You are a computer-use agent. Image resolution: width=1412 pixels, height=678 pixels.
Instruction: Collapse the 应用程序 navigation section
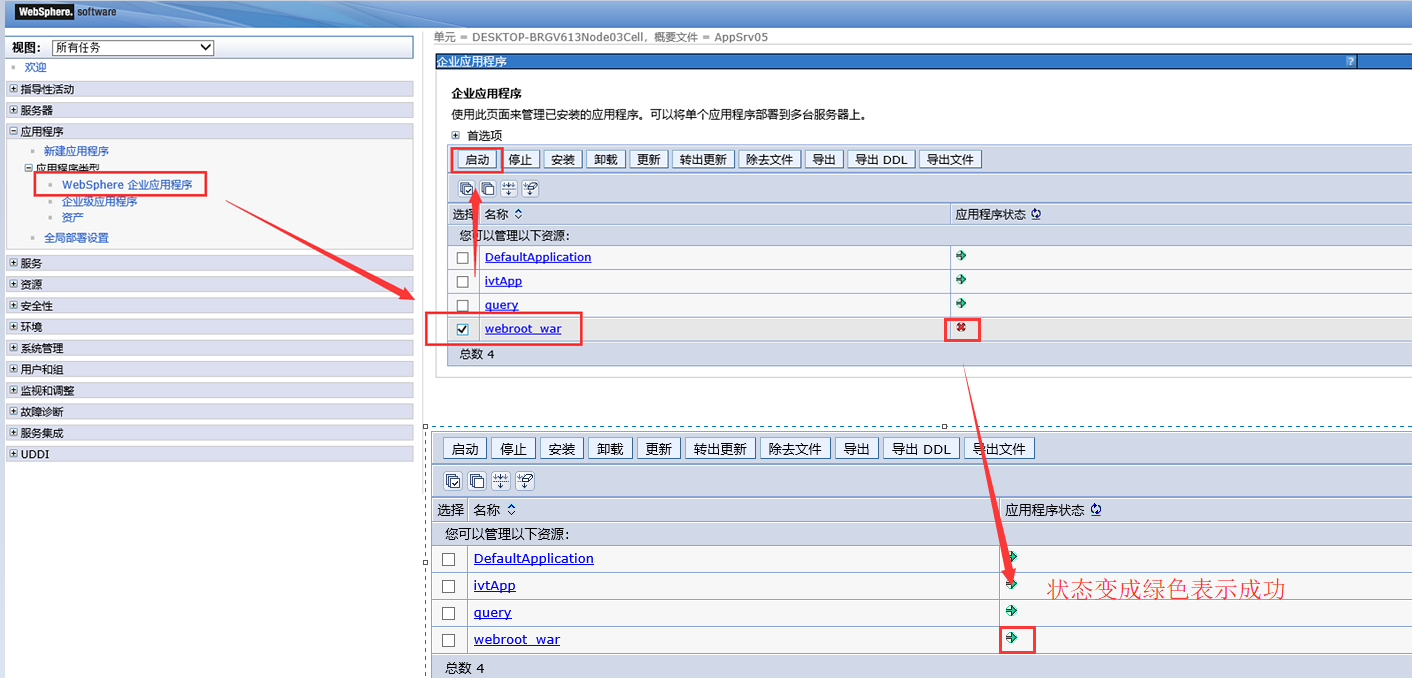14,131
